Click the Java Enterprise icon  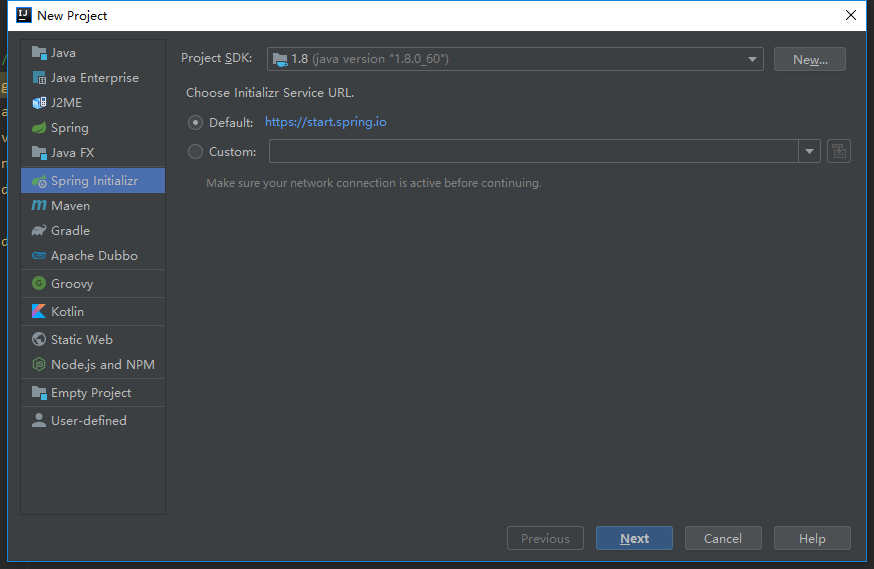39,78
